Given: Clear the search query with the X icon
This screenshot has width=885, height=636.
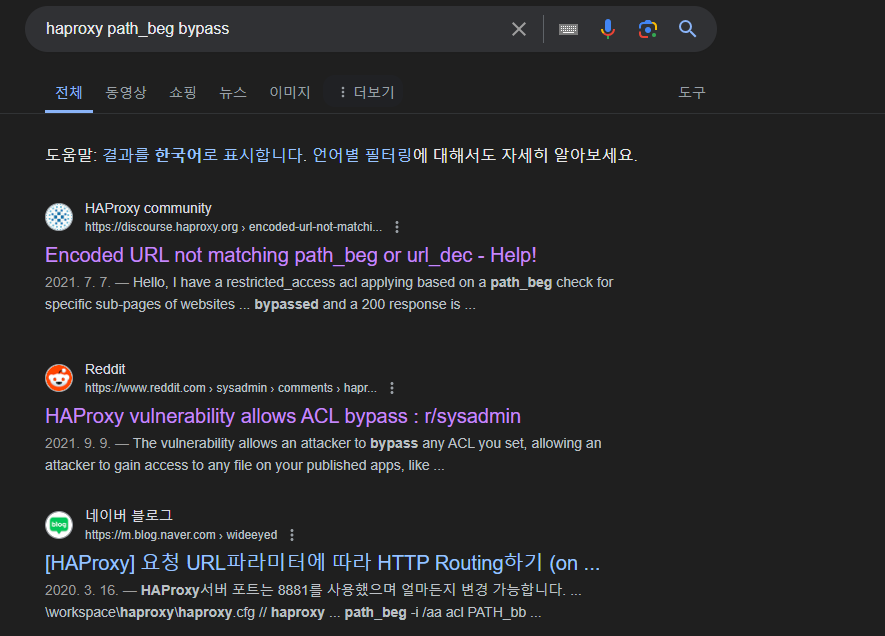Looking at the screenshot, I should click(519, 29).
